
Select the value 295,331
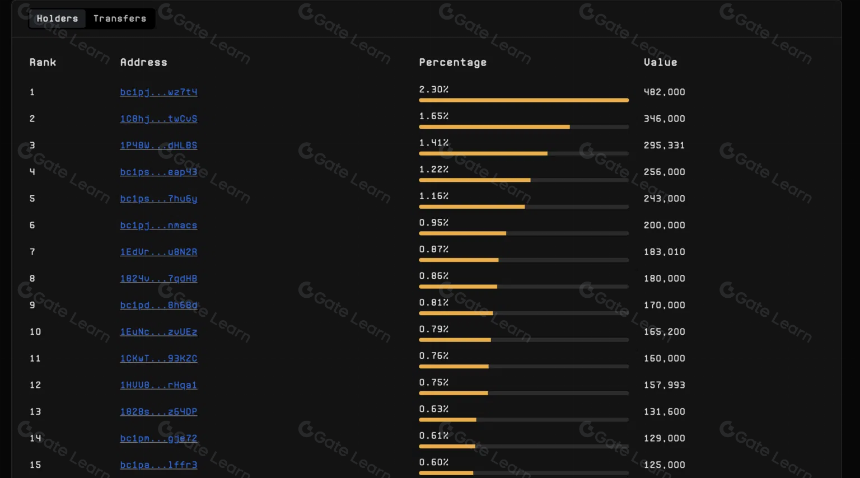(664, 145)
